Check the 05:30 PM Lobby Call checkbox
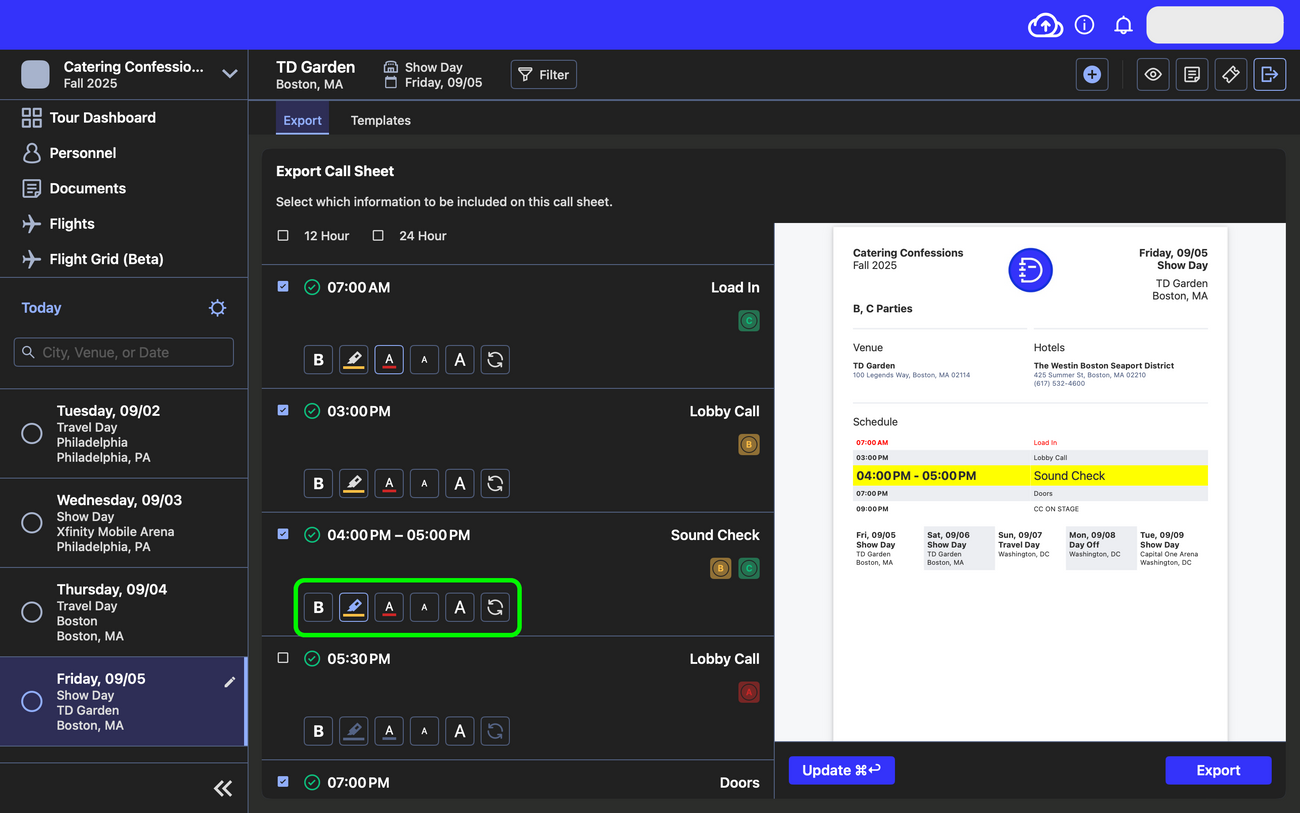This screenshot has width=1300, height=813. click(x=283, y=658)
